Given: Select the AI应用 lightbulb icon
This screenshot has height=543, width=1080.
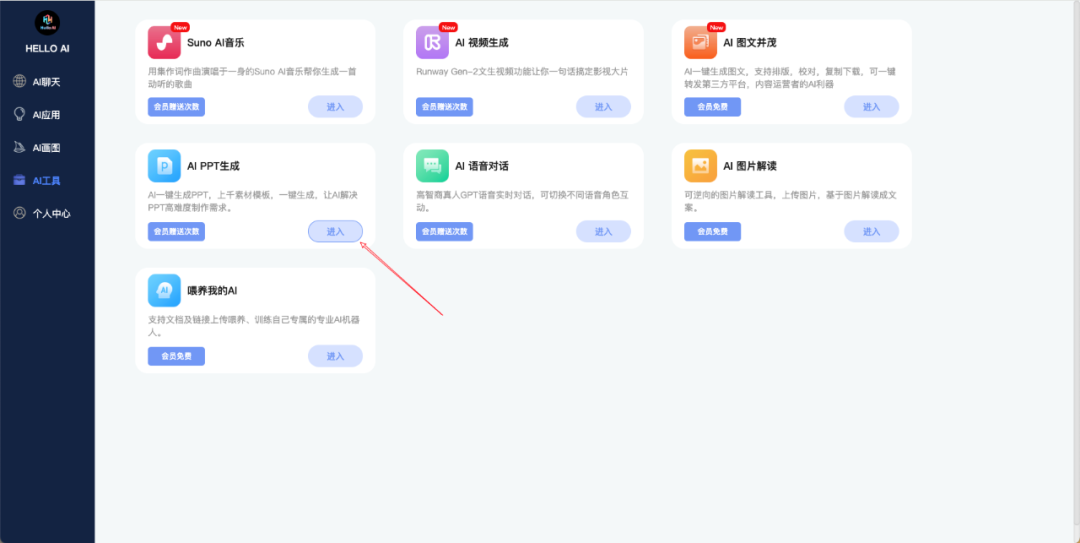Looking at the screenshot, I should (x=20, y=114).
